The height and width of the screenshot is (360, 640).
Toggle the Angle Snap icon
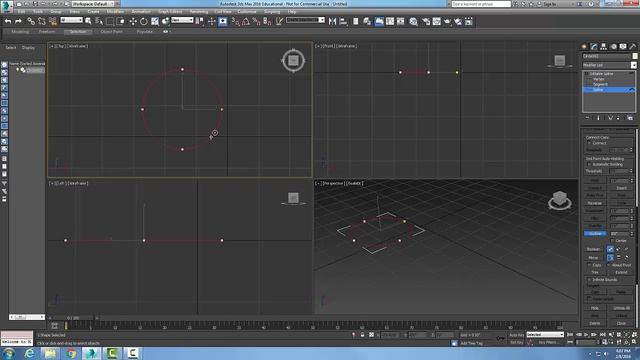coord(246,21)
